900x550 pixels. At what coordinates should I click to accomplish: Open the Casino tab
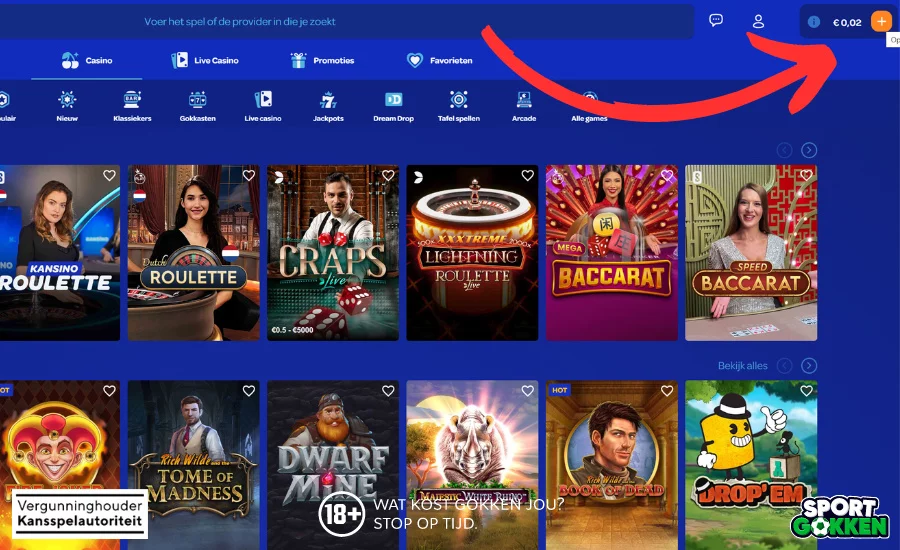(x=87, y=60)
